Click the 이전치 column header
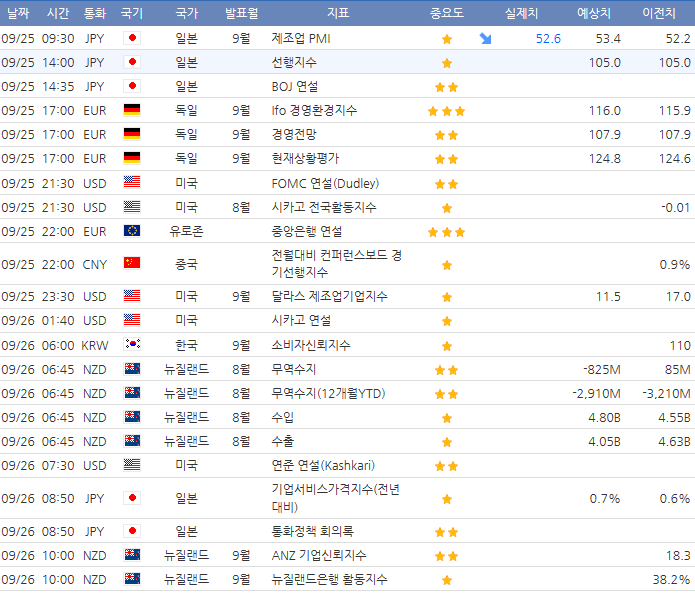Image resolution: width=695 pixels, height=594 pixels. [659, 13]
